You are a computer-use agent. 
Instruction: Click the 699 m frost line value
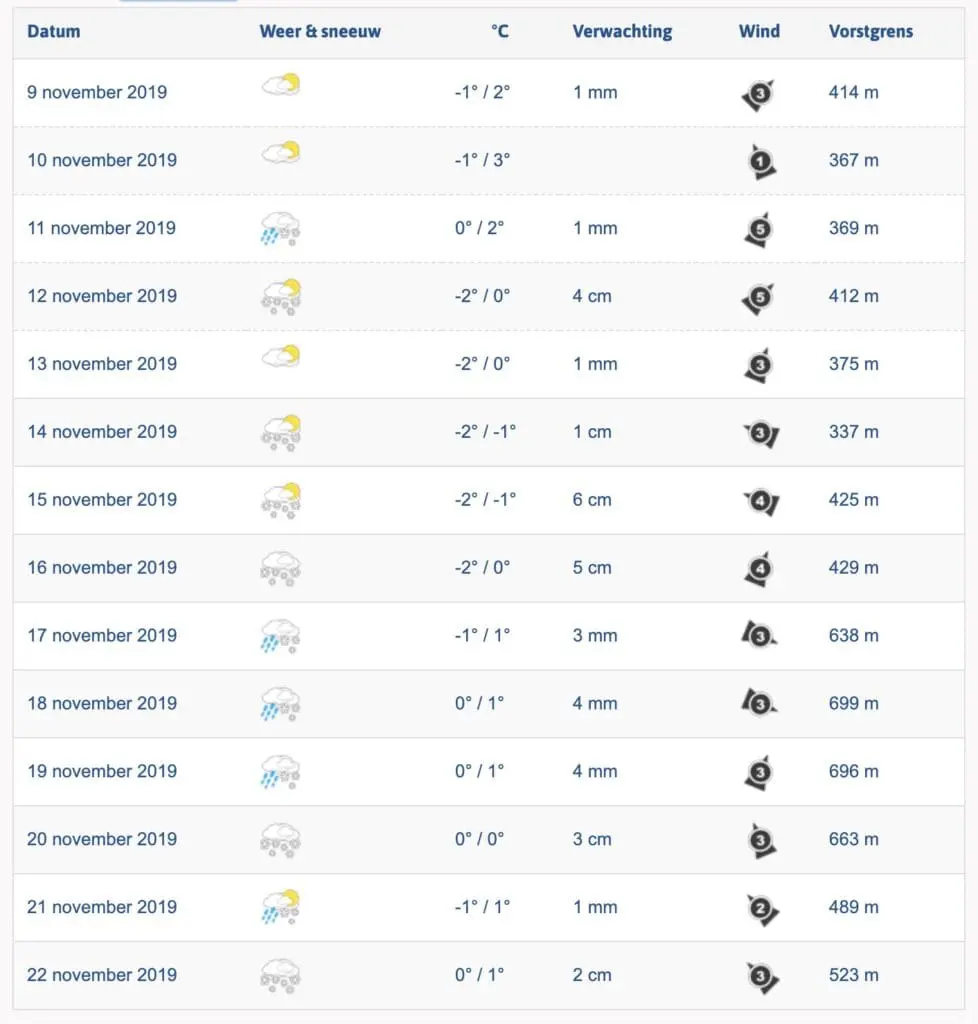point(853,703)
